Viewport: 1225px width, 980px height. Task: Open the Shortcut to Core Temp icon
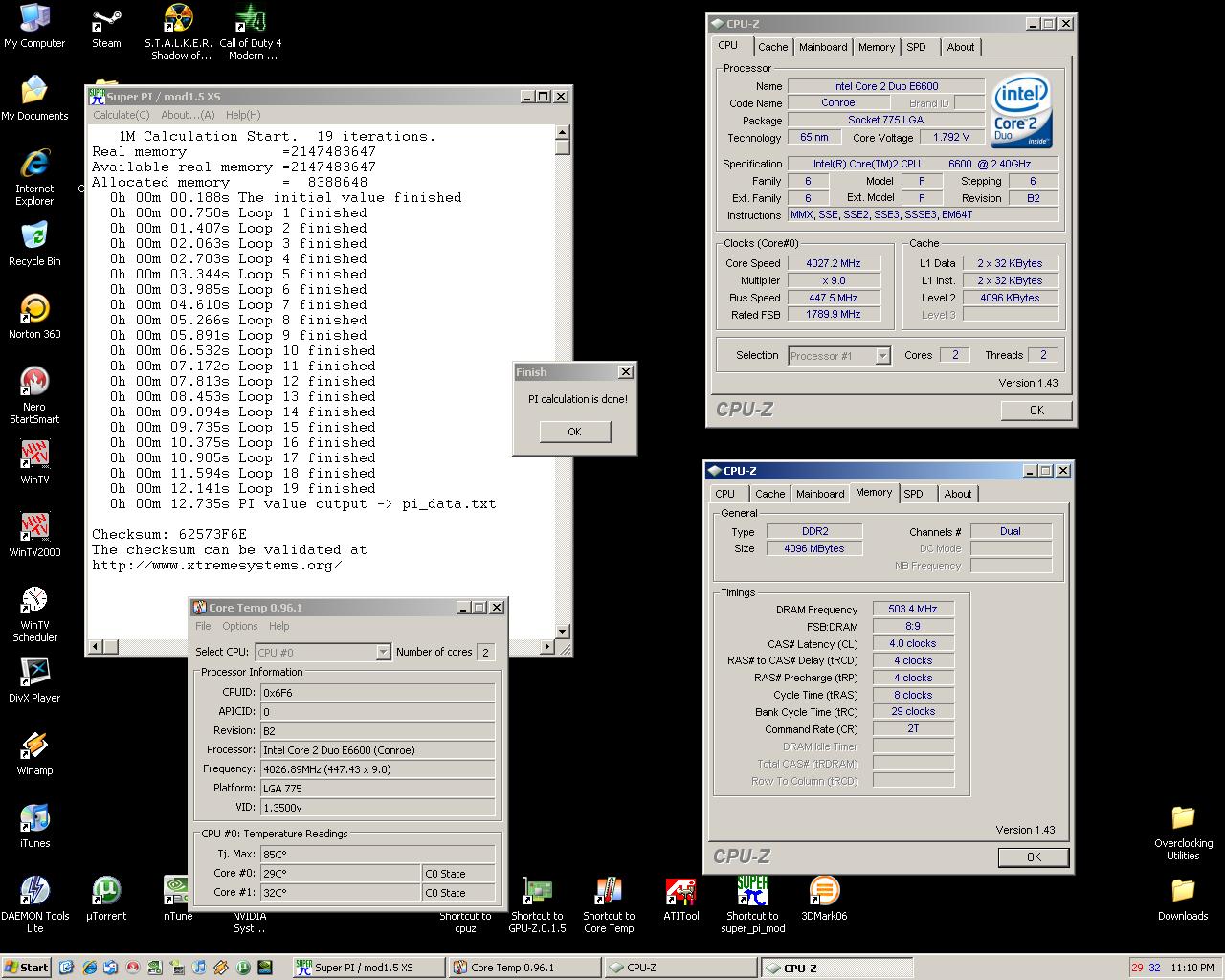pos(609,904)
